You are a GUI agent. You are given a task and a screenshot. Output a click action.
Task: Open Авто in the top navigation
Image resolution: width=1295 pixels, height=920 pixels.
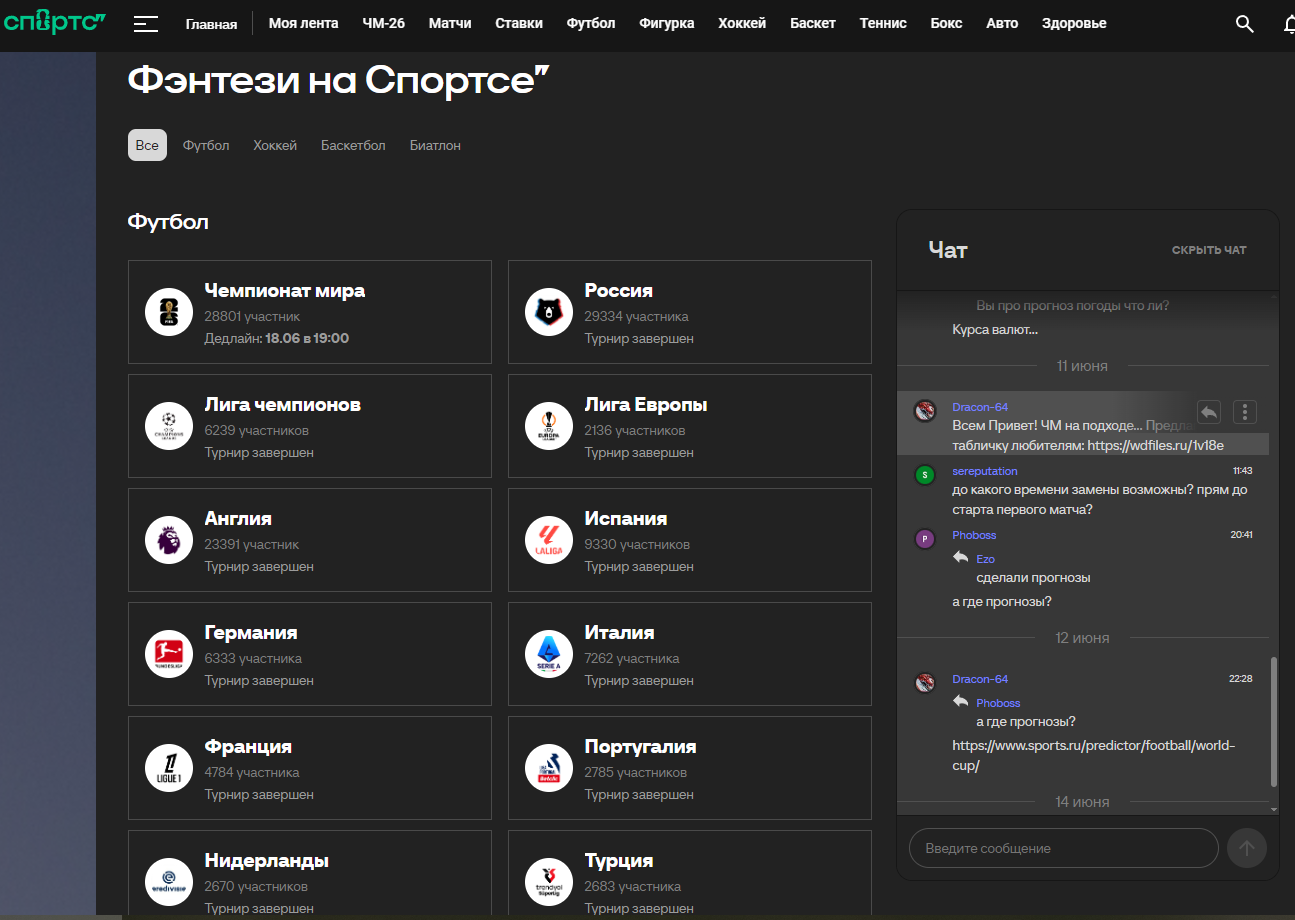pos(1002,23)
